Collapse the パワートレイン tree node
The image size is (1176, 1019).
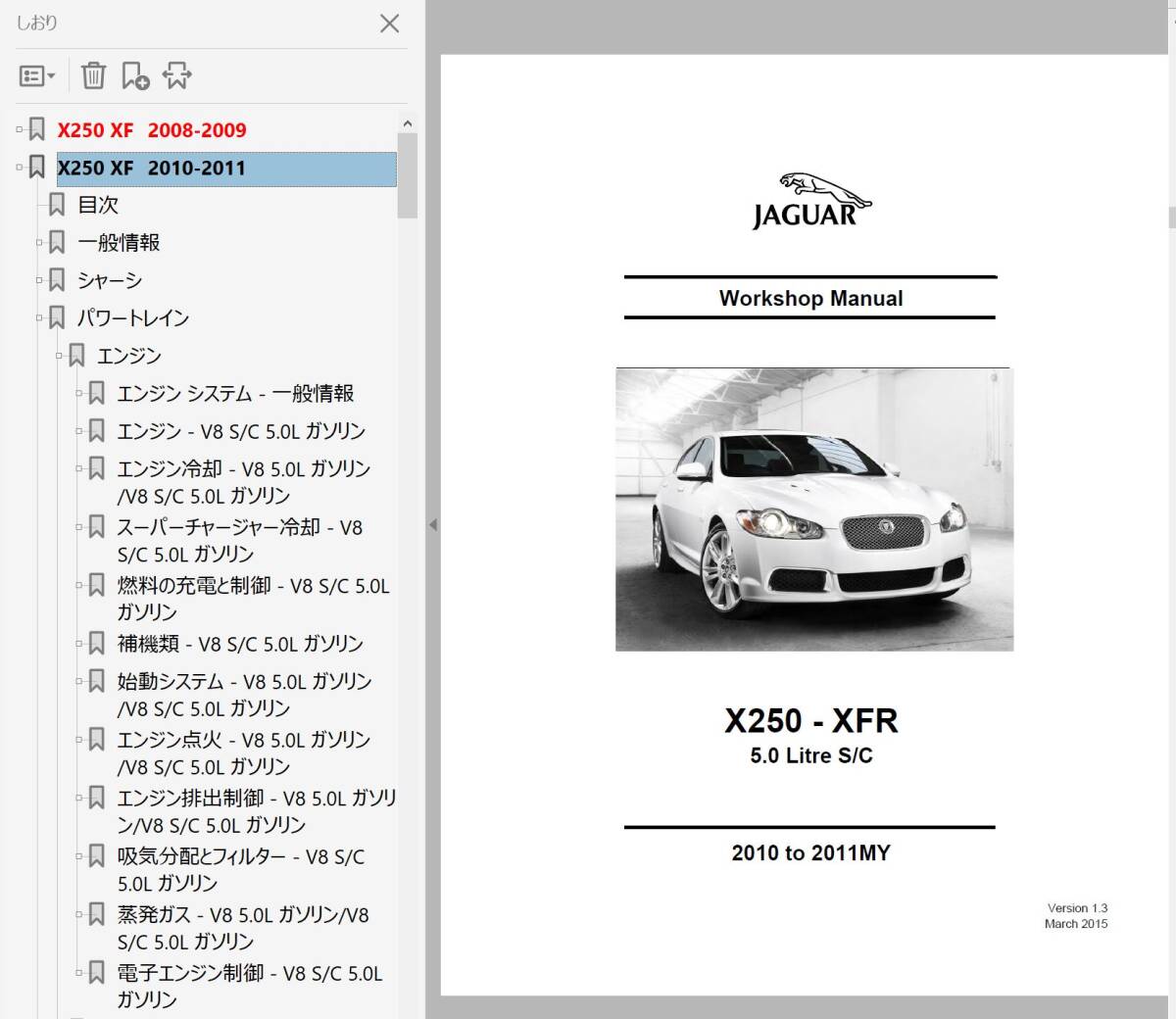(39, 317)
